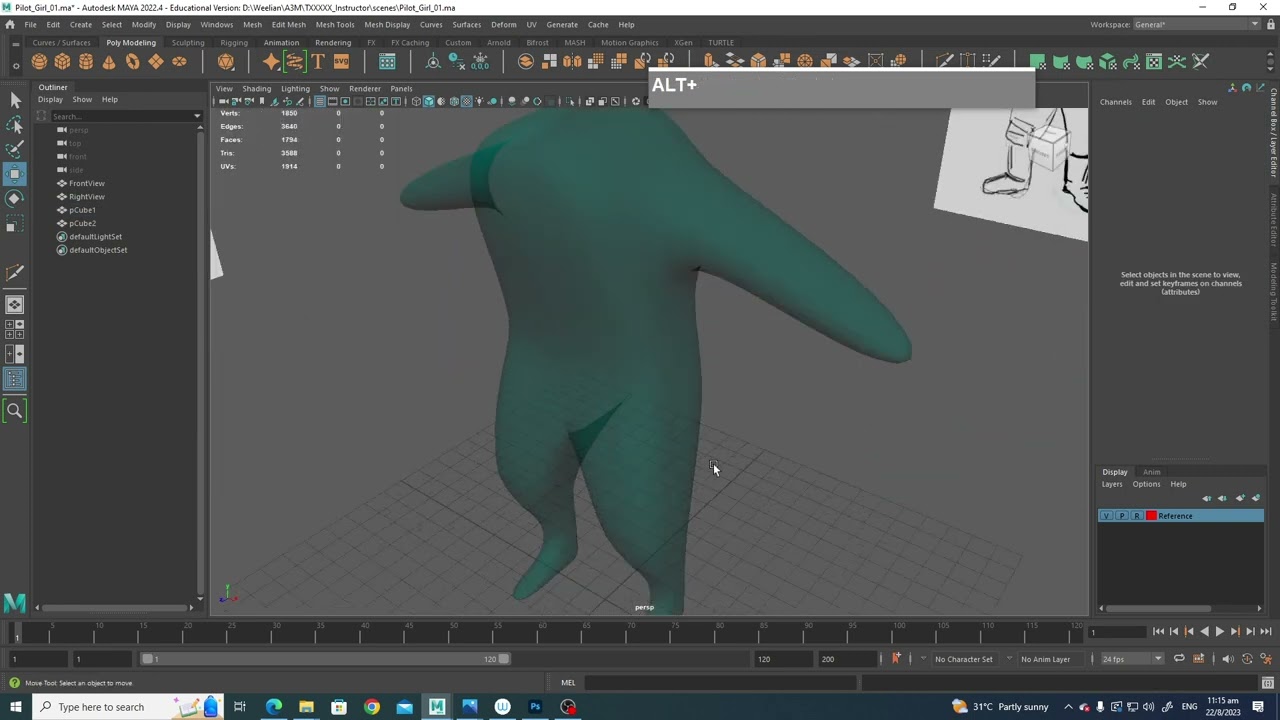Select the Select tool arrow in toolbox
The width and height of the screenshot is (1280, 720).
click(15, 100)
